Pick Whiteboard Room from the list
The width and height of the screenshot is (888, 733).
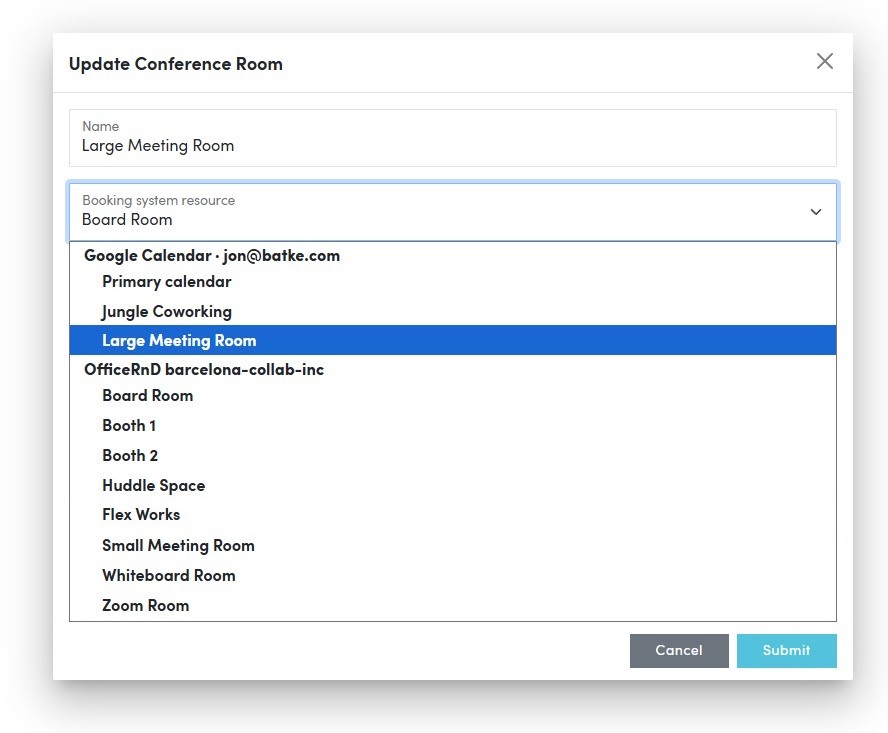point(168,575)
